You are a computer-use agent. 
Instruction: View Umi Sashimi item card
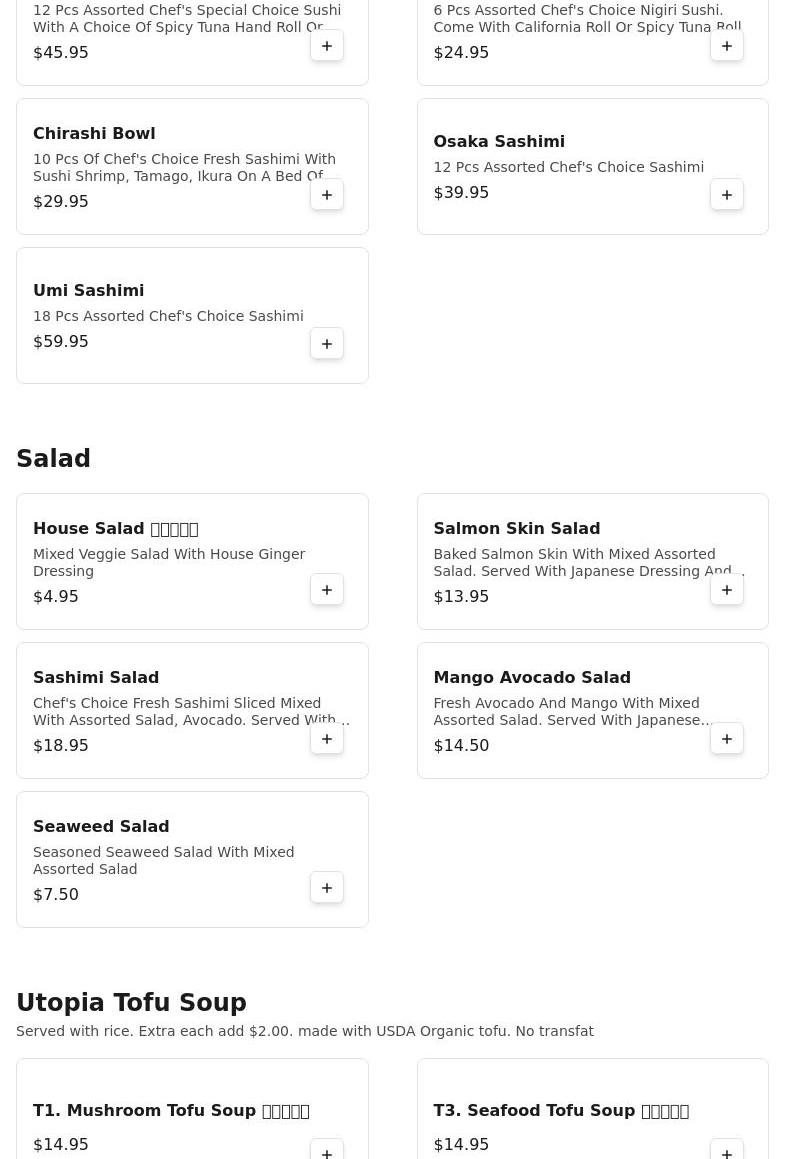pos(88,291)
